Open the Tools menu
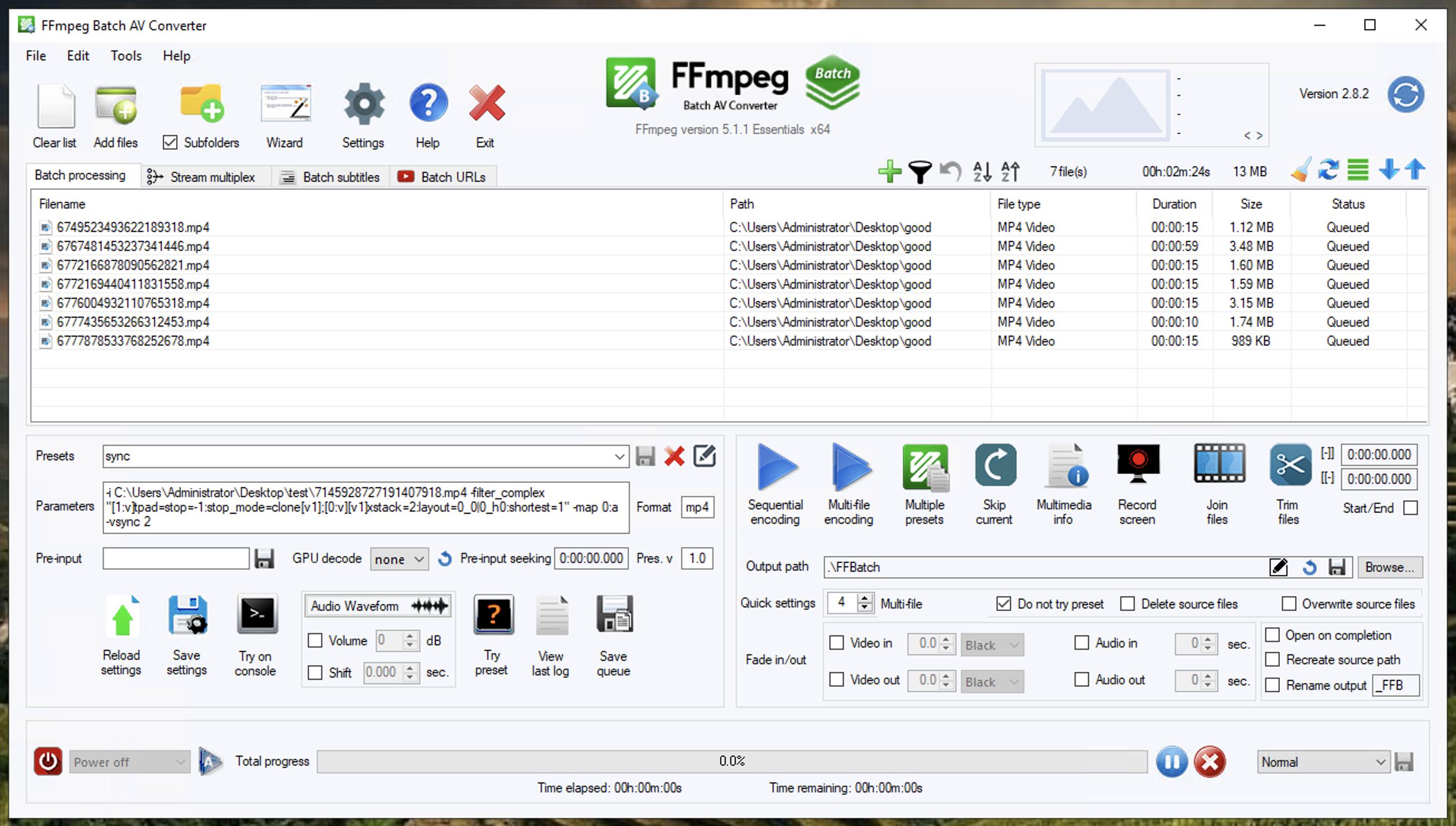 [x=126, y=56]
